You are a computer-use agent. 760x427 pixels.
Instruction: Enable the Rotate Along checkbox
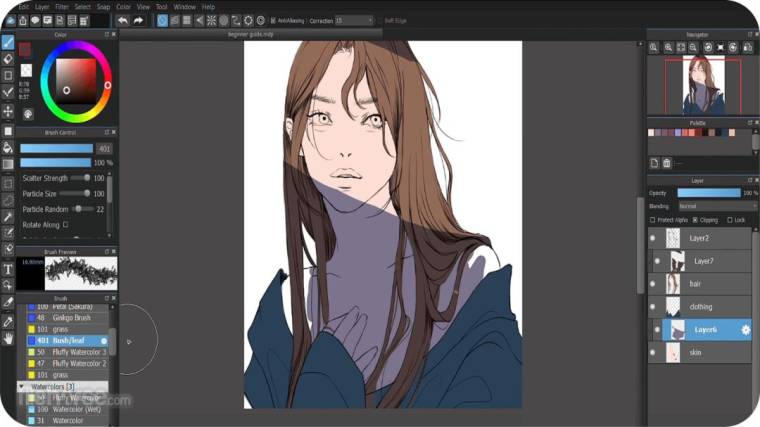click(x=65, y=224)
